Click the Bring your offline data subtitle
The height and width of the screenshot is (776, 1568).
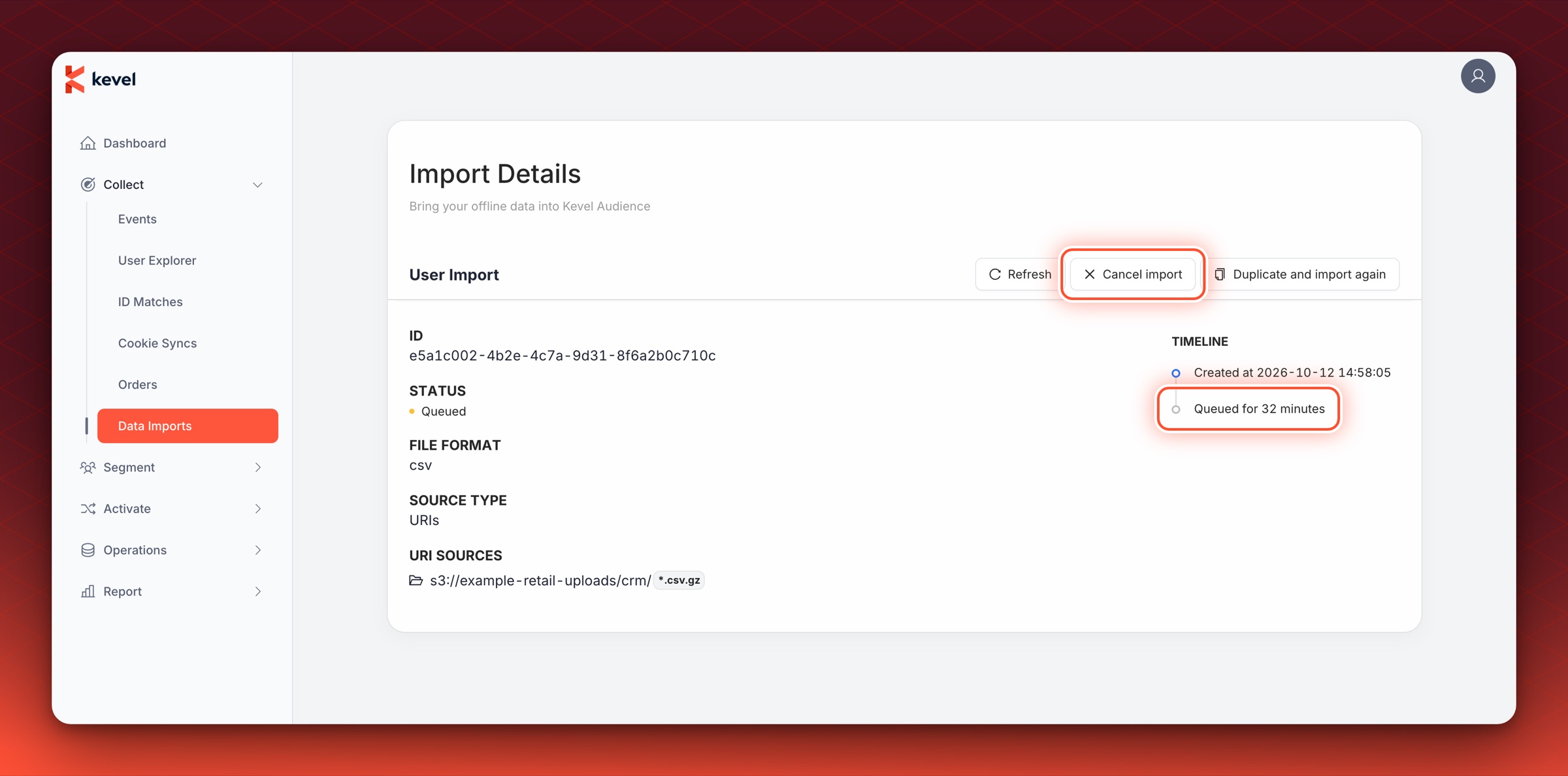(529, 207)
